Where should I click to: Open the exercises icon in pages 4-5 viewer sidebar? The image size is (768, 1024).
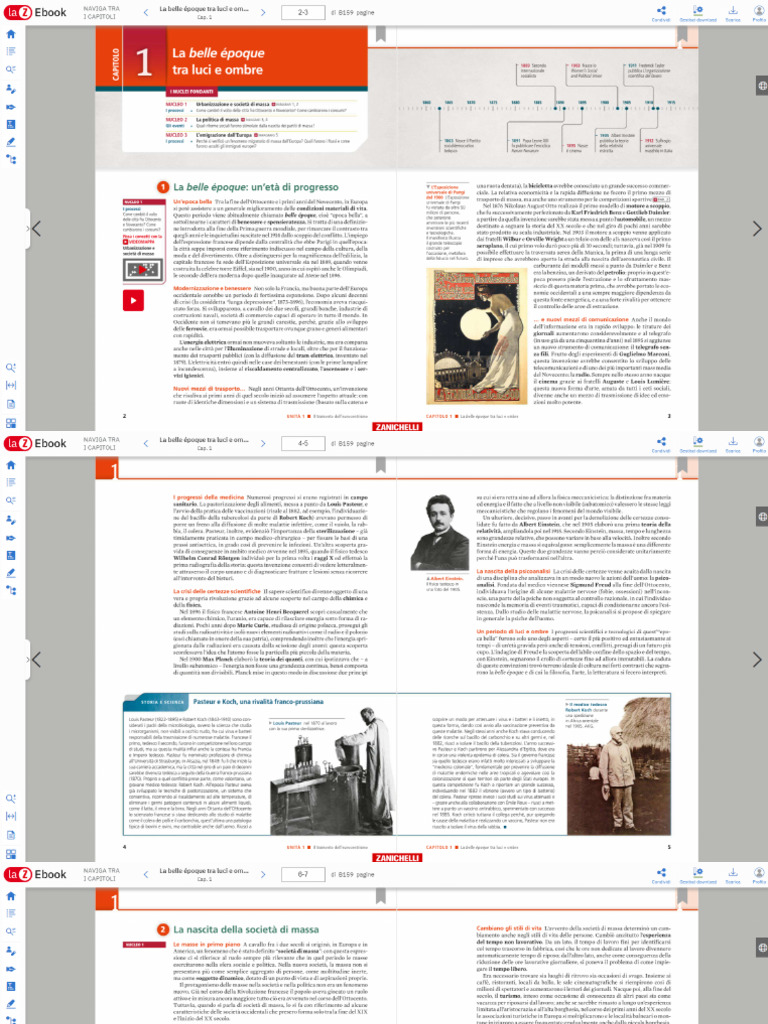(x=10, y=555)
